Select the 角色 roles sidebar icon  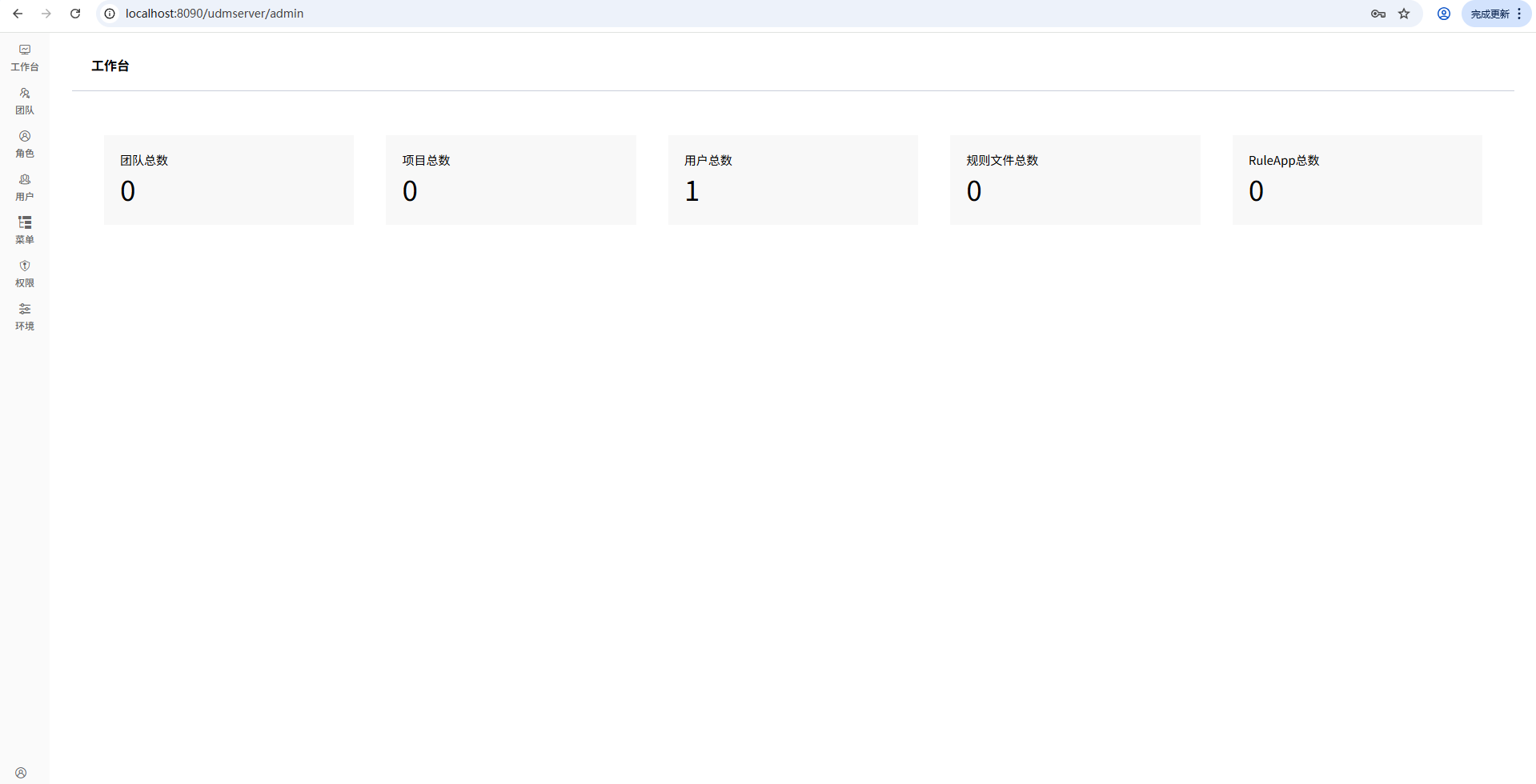pos(25,144)
